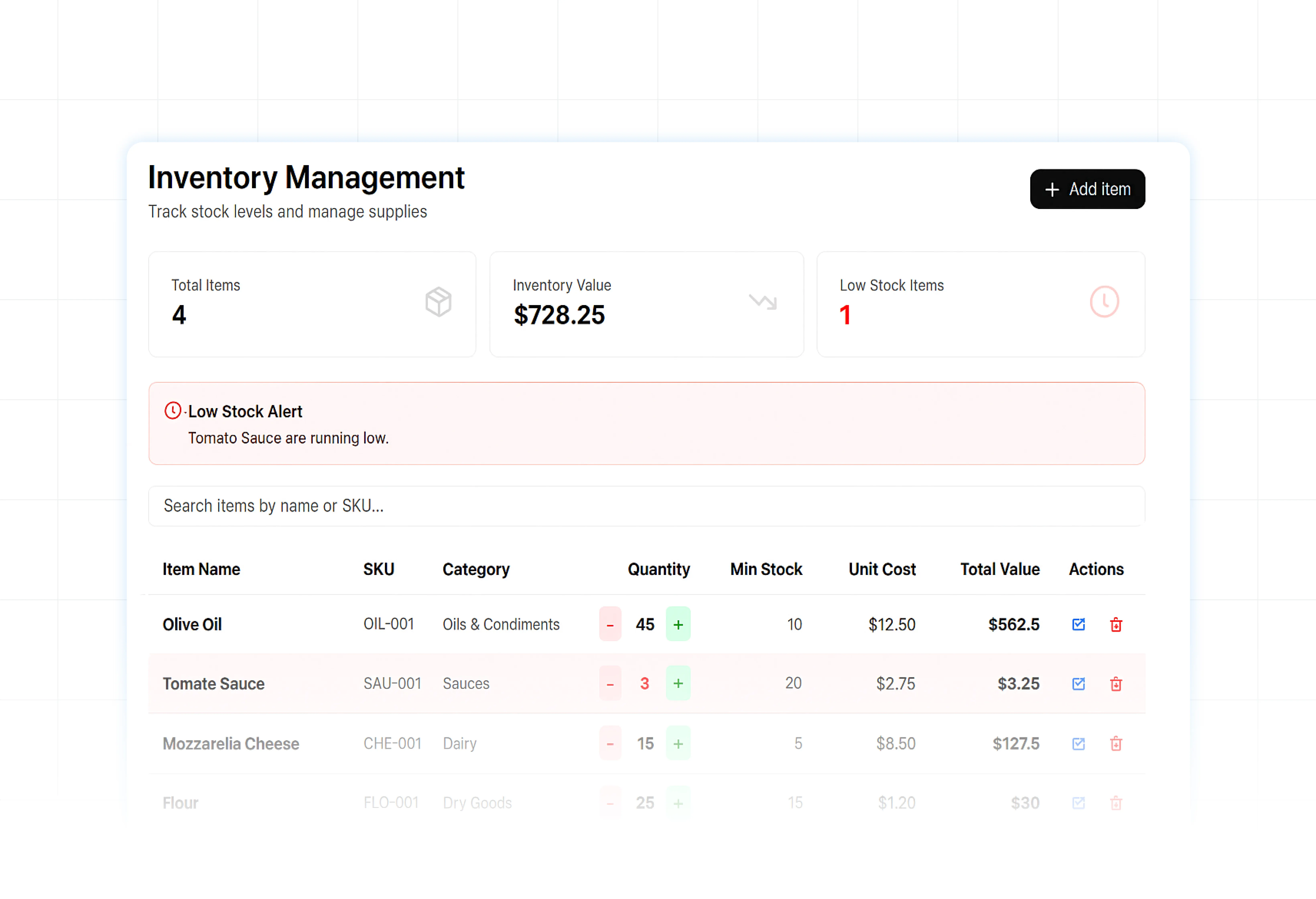Image resolution: width=1316 pixels, height=899 pixels.
Task: Increase Tomate Sauce quantity
Action: 678,684
